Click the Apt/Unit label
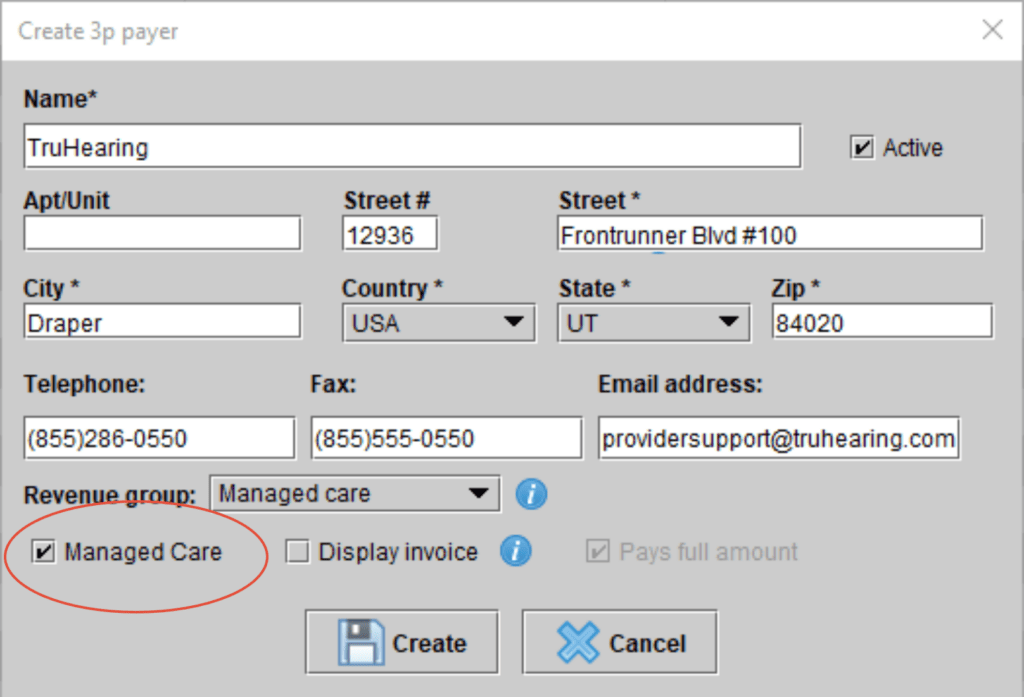 point(67,201)
